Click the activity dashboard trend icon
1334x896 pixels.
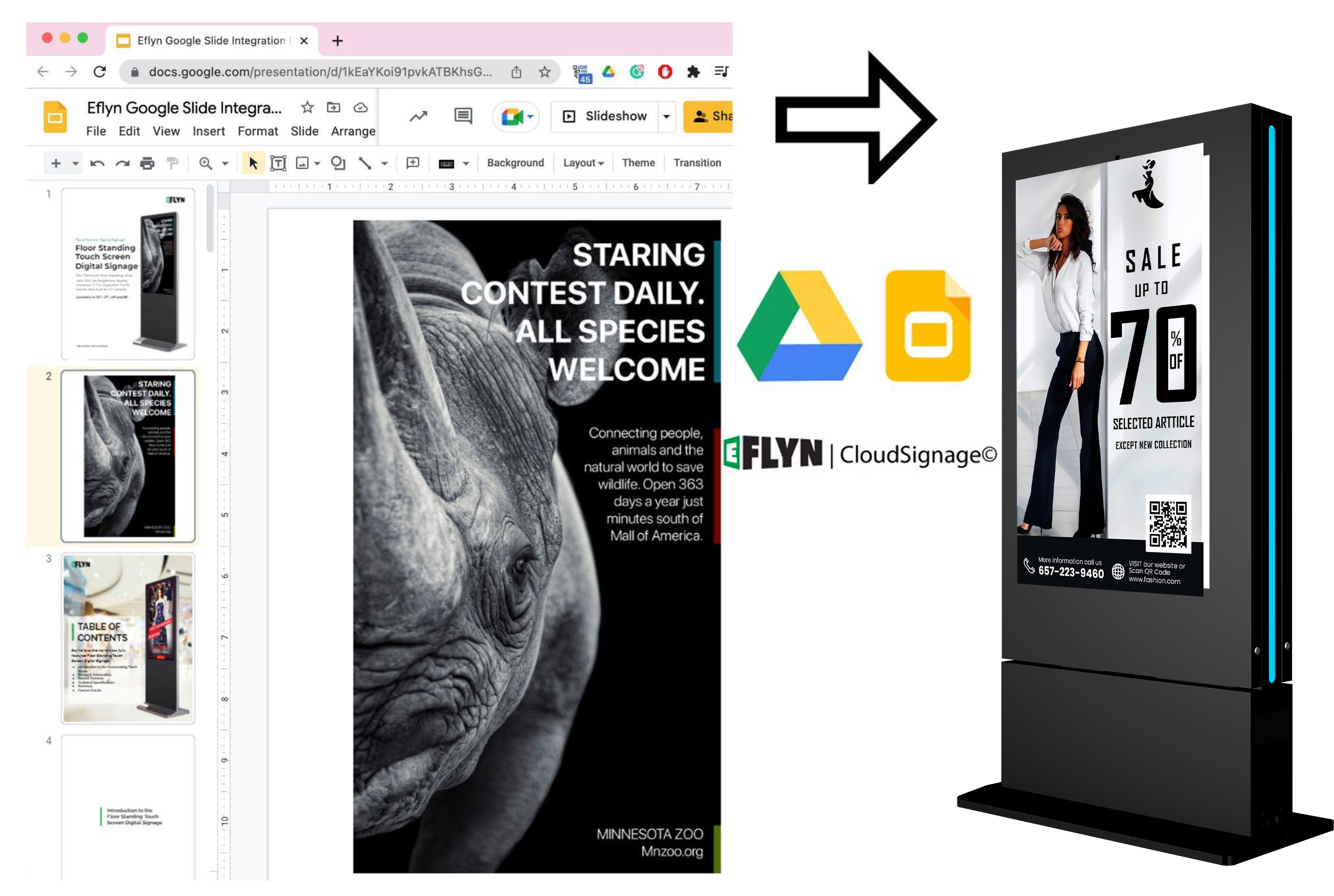[418, 117]
